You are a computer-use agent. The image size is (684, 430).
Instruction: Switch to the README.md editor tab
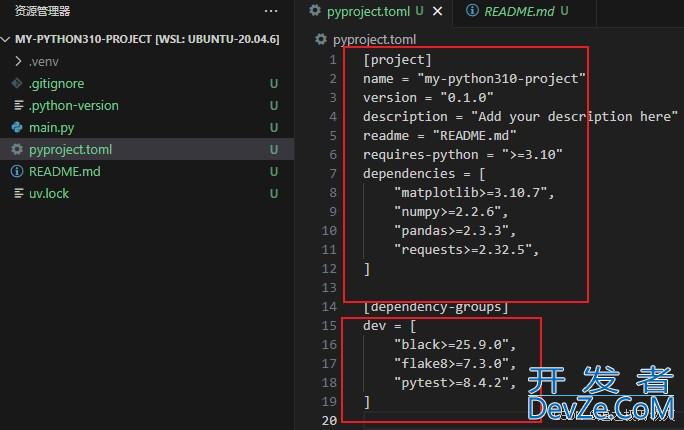tap(518, 12)
